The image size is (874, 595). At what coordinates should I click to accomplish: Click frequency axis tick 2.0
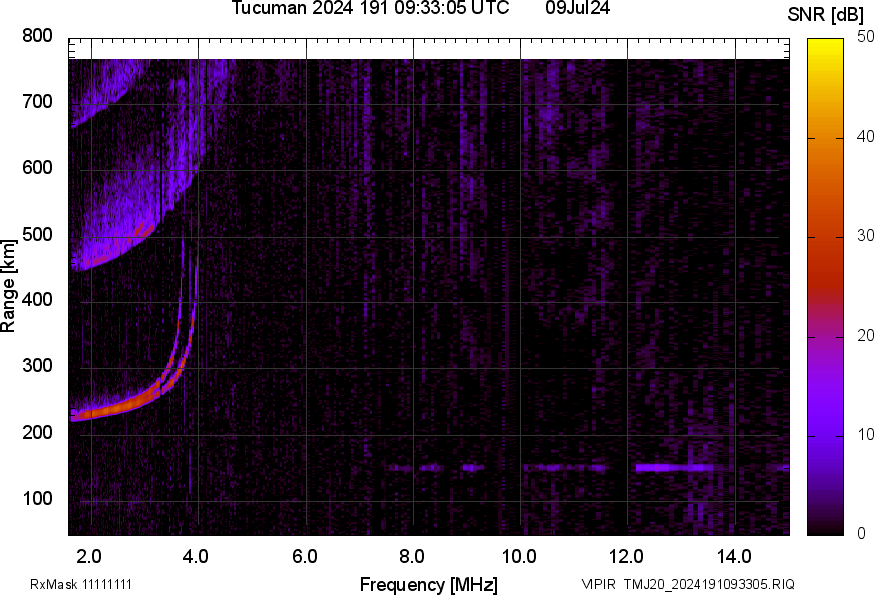point(89,556)
